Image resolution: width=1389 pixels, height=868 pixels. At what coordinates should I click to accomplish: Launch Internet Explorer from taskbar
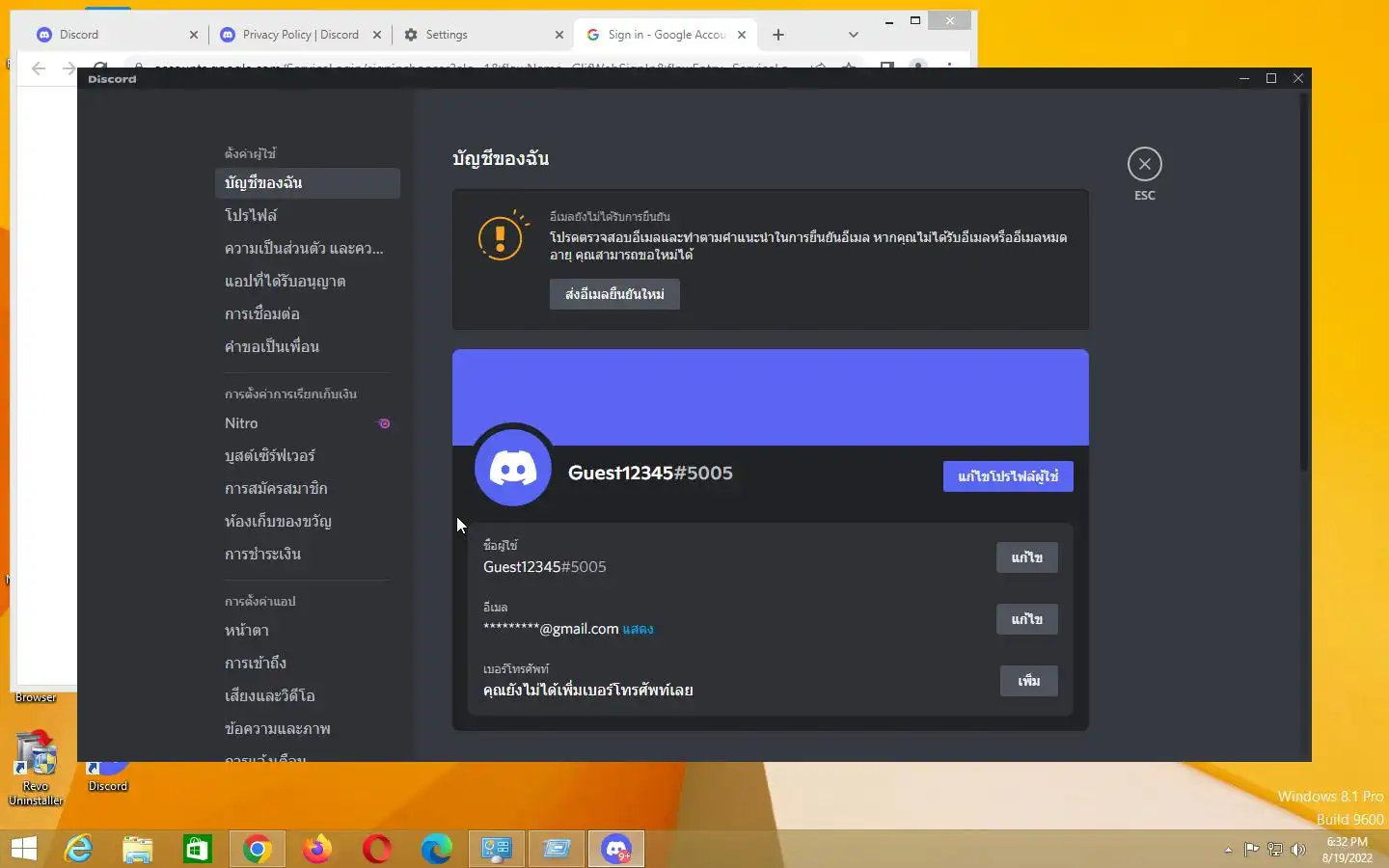pos(78,849)
